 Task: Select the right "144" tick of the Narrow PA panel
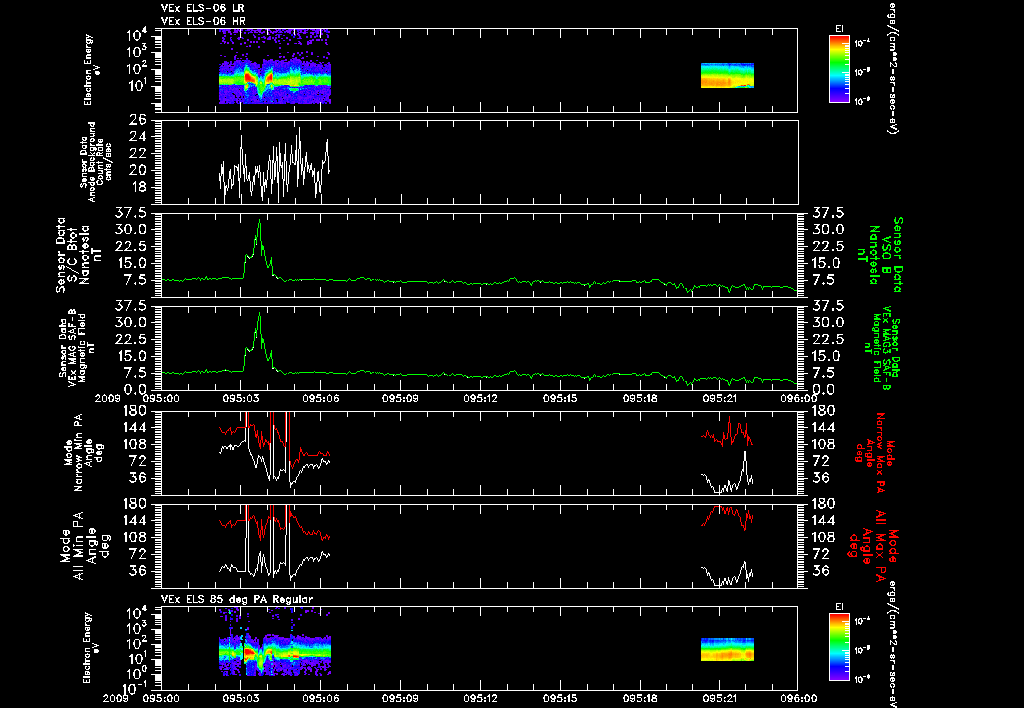click(x=824, y=427)
